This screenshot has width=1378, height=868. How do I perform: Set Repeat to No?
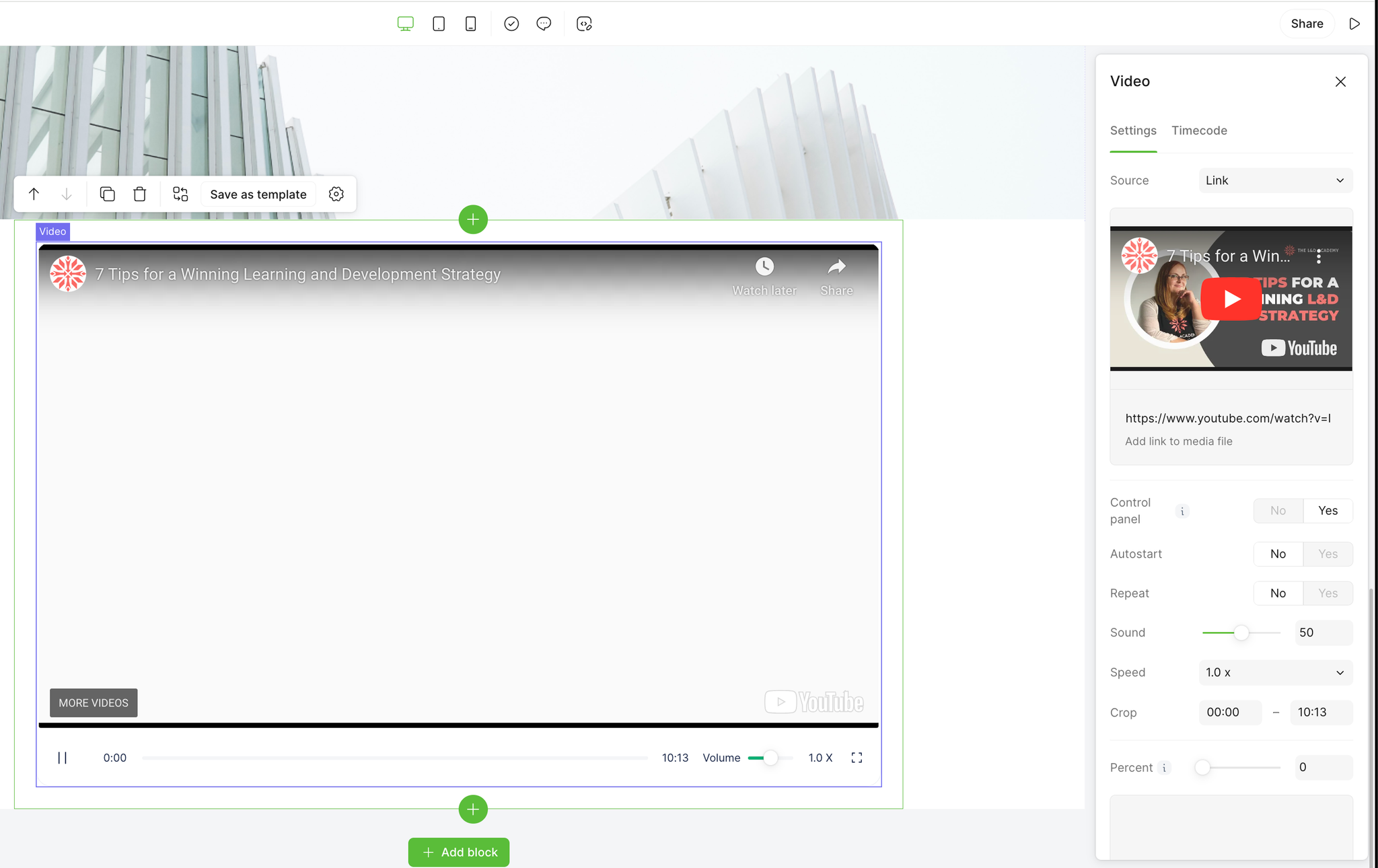coord(1278,593)
